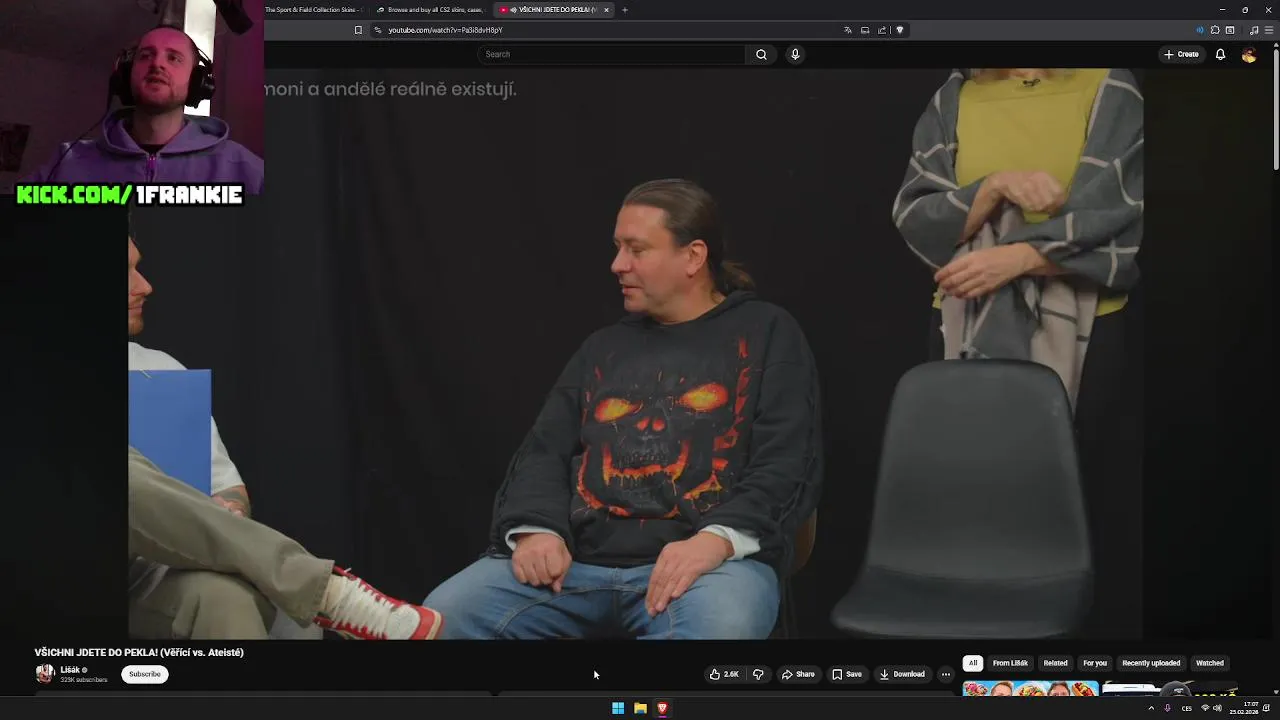Select the From Lišák filter chip
This screenshot has height=720, width=1280.
[x=1010, y=663]
